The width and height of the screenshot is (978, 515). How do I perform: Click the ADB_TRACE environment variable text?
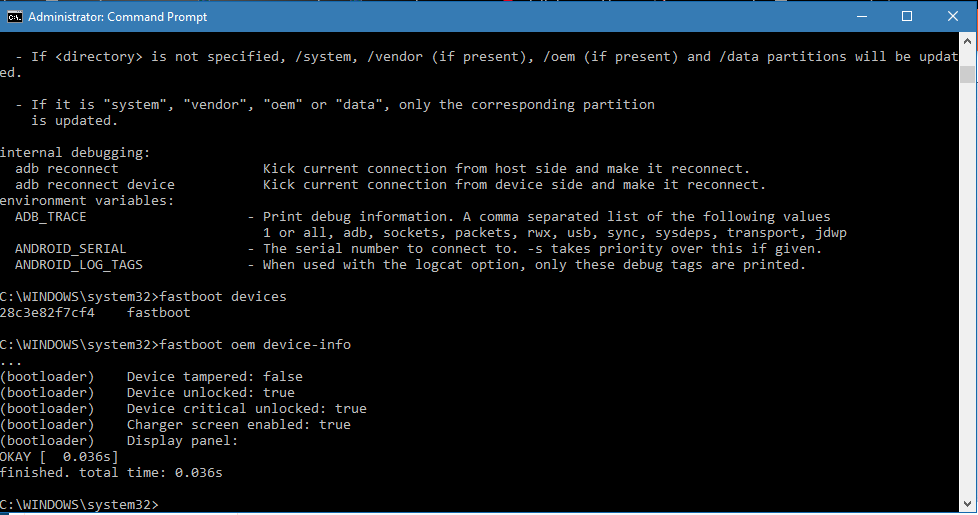51,217
